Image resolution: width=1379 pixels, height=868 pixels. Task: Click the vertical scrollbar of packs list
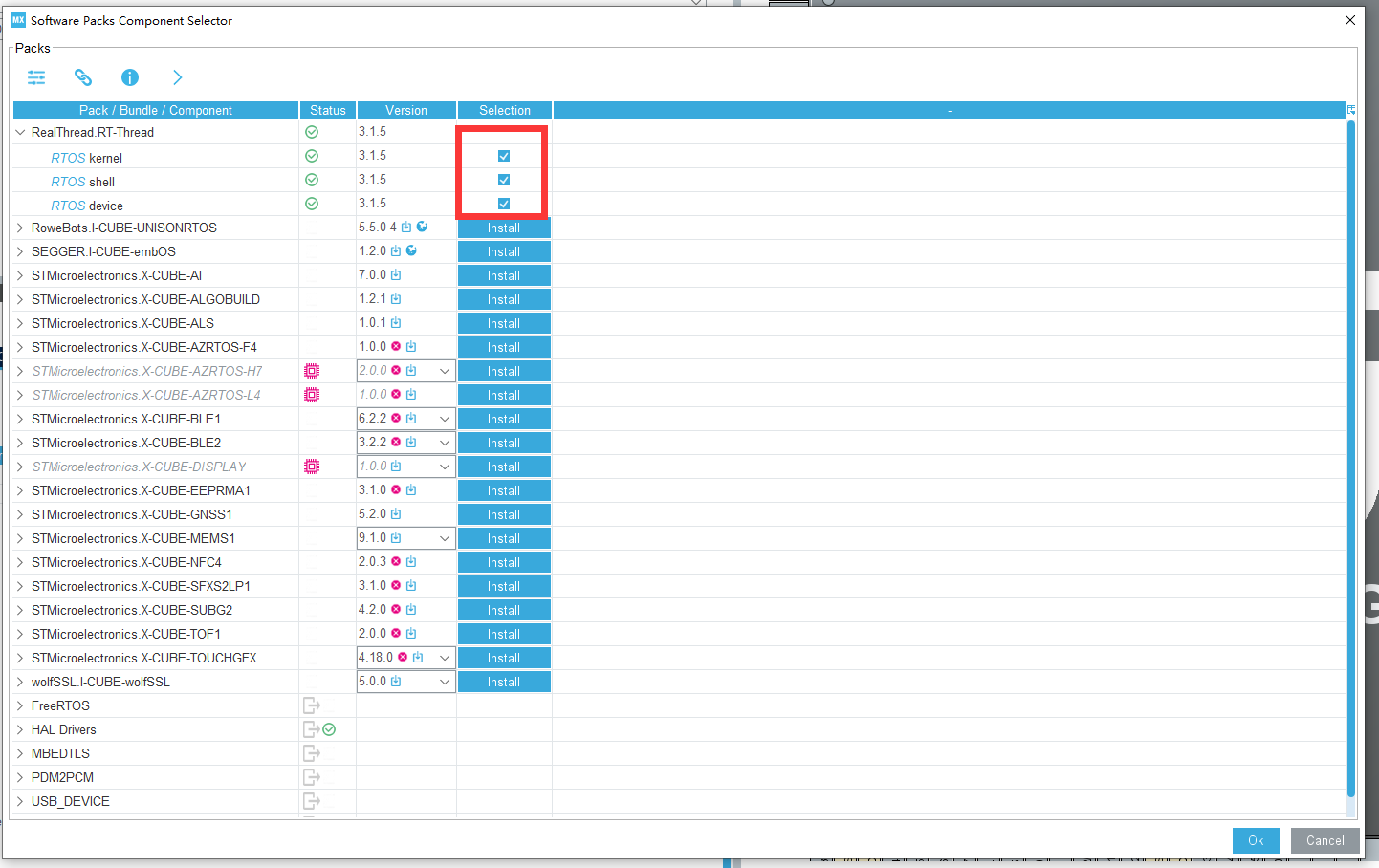pyautogui.click(x=1351, y=459)
